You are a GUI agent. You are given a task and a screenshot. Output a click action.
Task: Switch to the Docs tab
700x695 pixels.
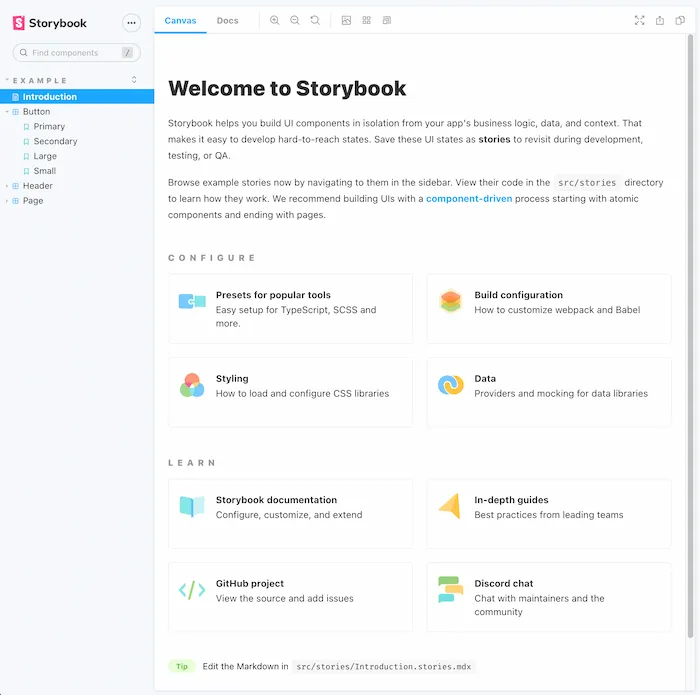tap(228, 21)
